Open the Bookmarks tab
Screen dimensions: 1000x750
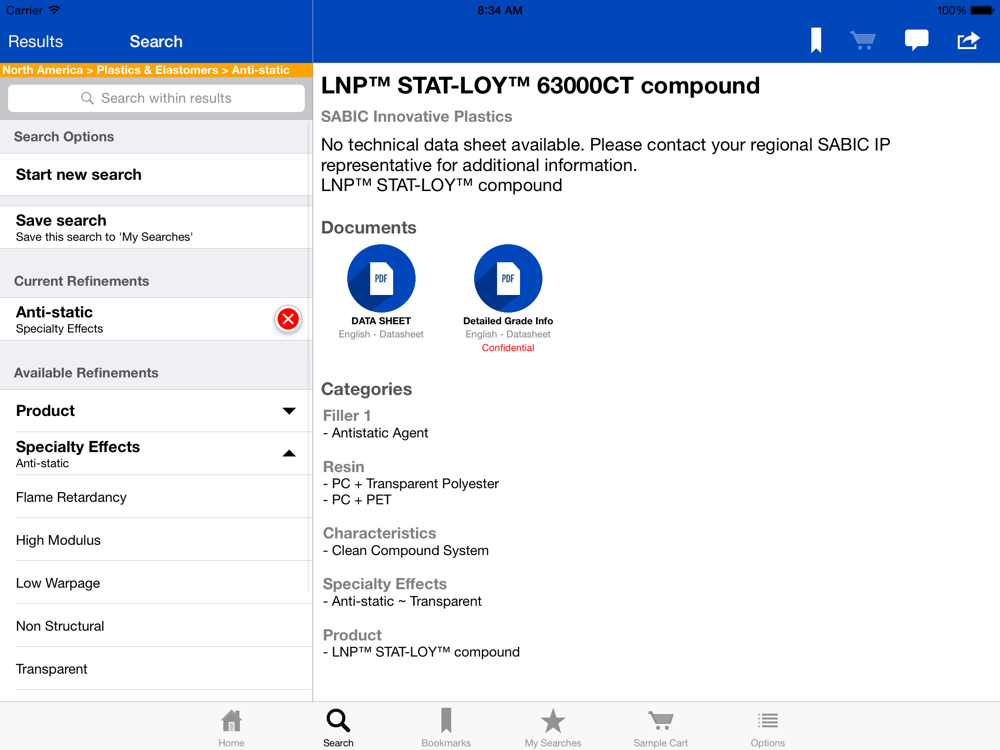[x=446, y=727]
